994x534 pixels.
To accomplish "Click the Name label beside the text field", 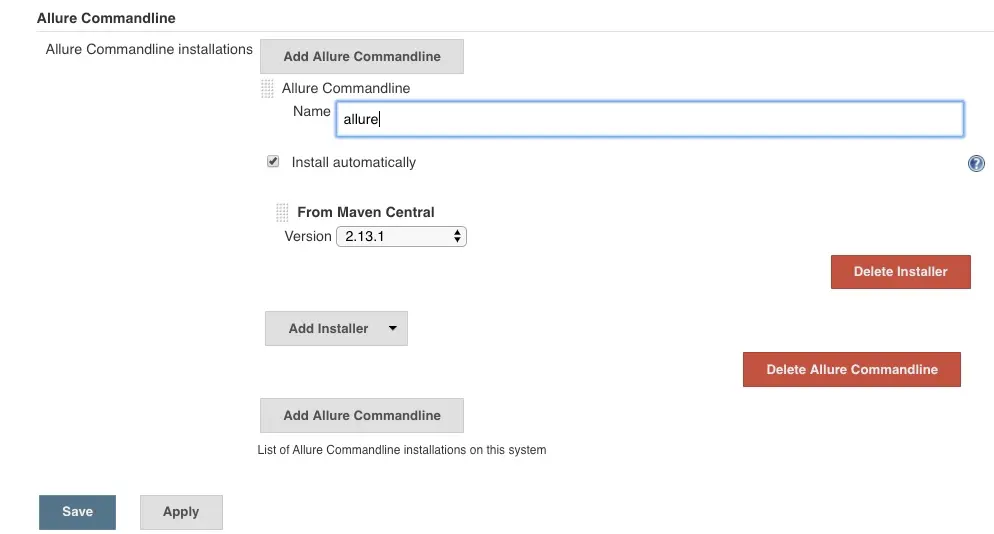I will (x=311, y=111).
